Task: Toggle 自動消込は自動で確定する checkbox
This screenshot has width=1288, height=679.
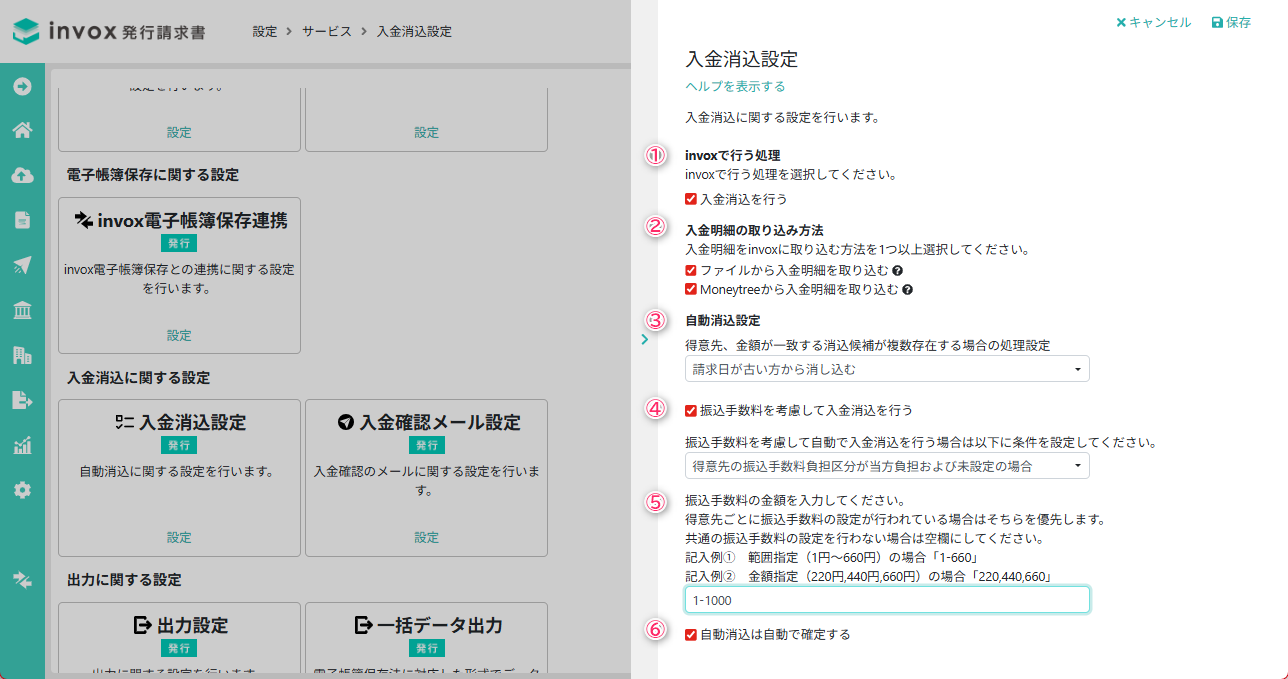Action: pyautogui.click(x=691, y=634)
